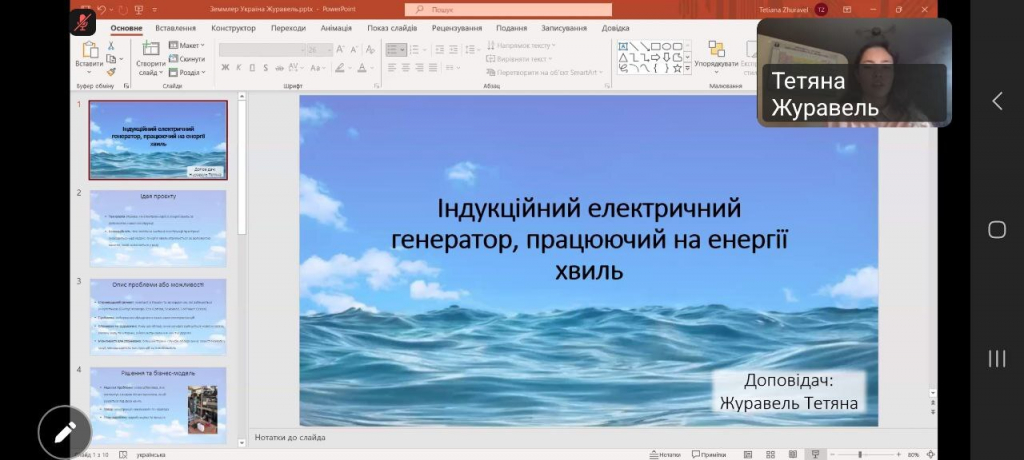Click the Android back arrow icon
This screenshot has height=460, width=1024.
[x=996, y=101]
